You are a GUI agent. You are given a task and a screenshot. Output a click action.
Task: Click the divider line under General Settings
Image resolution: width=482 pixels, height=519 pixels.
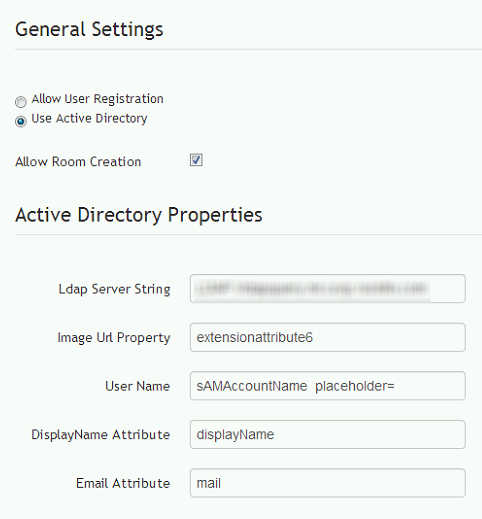[248, 49]
